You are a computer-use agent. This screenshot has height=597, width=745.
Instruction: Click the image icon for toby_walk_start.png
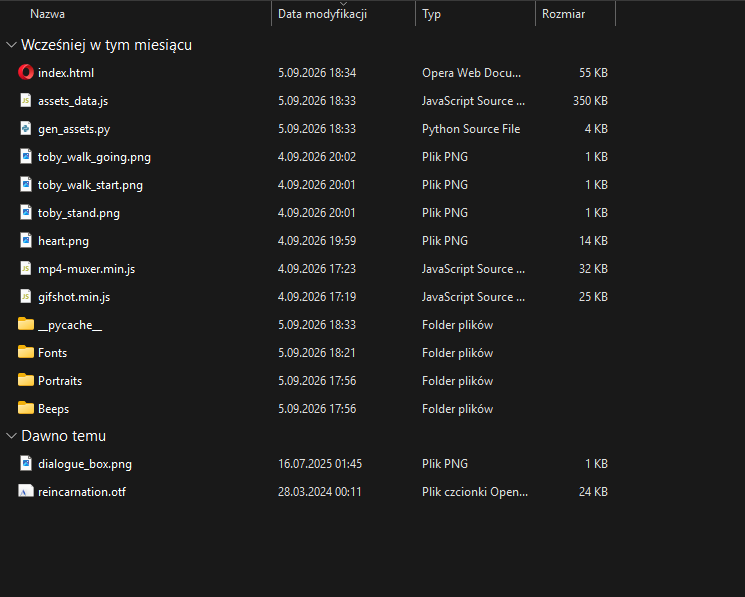tap(26, 184)
